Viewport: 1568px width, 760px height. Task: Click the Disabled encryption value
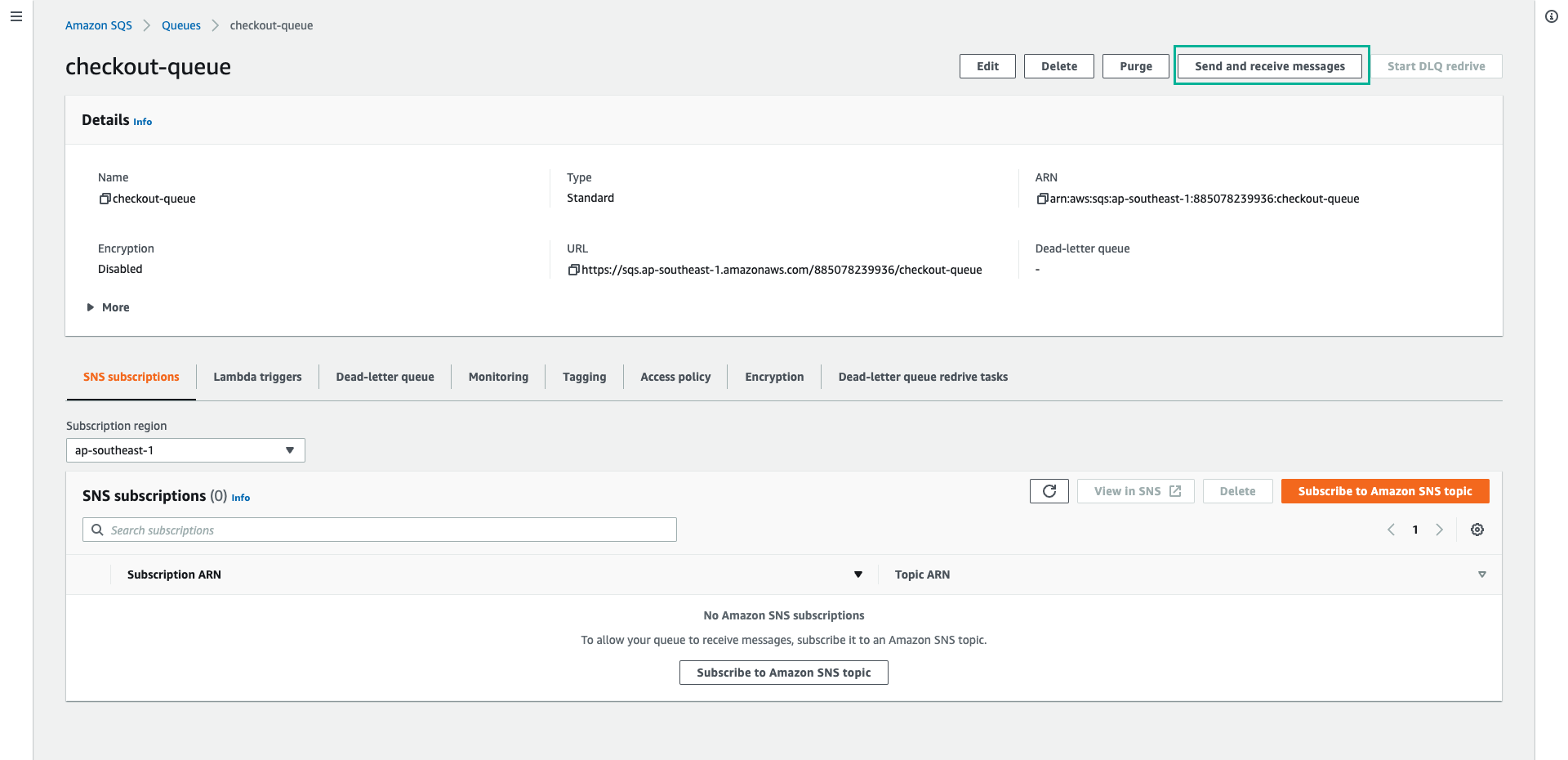120,269
